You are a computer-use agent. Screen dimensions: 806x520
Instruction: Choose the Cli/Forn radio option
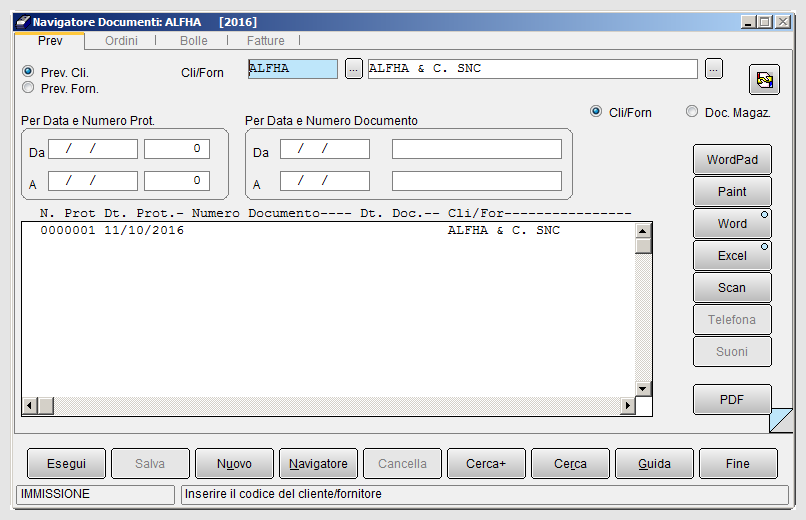[x=596, y=112]
